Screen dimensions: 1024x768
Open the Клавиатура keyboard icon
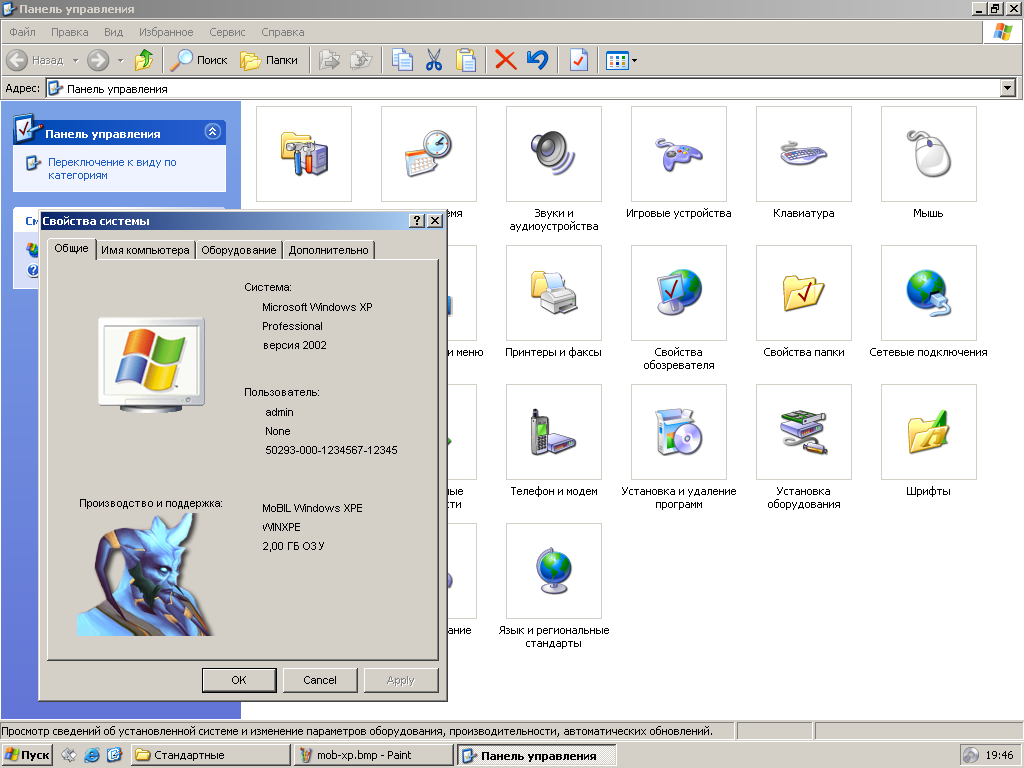click(803, 154)
